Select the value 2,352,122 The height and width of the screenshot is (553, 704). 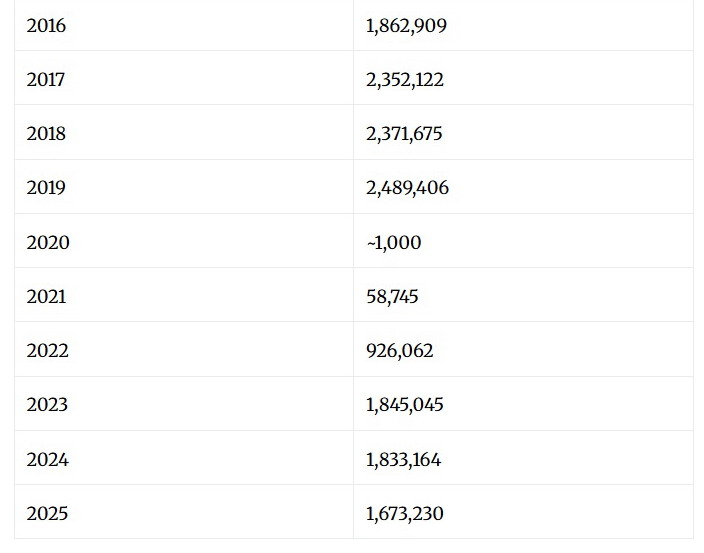pyautogui.click(x=405, y=80)
